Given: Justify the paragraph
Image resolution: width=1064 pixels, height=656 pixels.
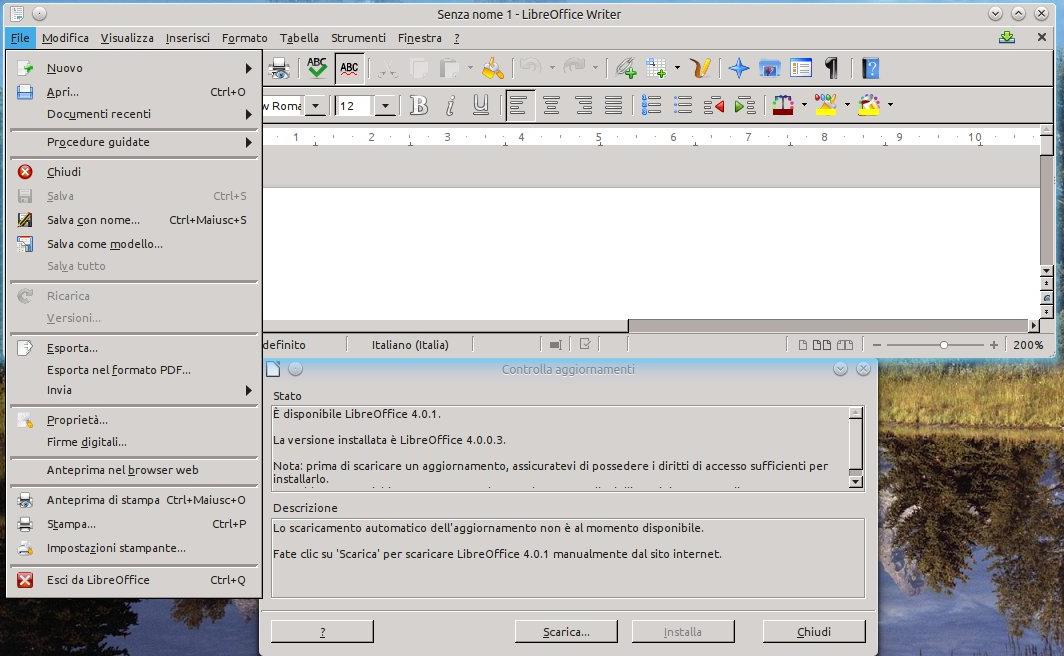Looking at the screenshot, I should point(613,105).
